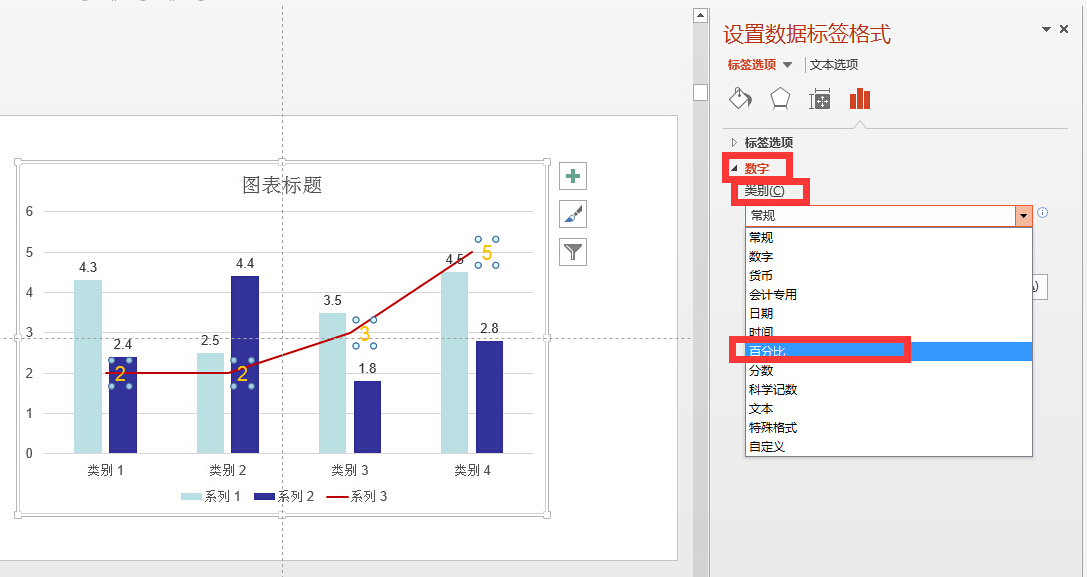Collapse the 数字 section
The height and width of the screenshot is (577, 1087).
coord(734,168)
